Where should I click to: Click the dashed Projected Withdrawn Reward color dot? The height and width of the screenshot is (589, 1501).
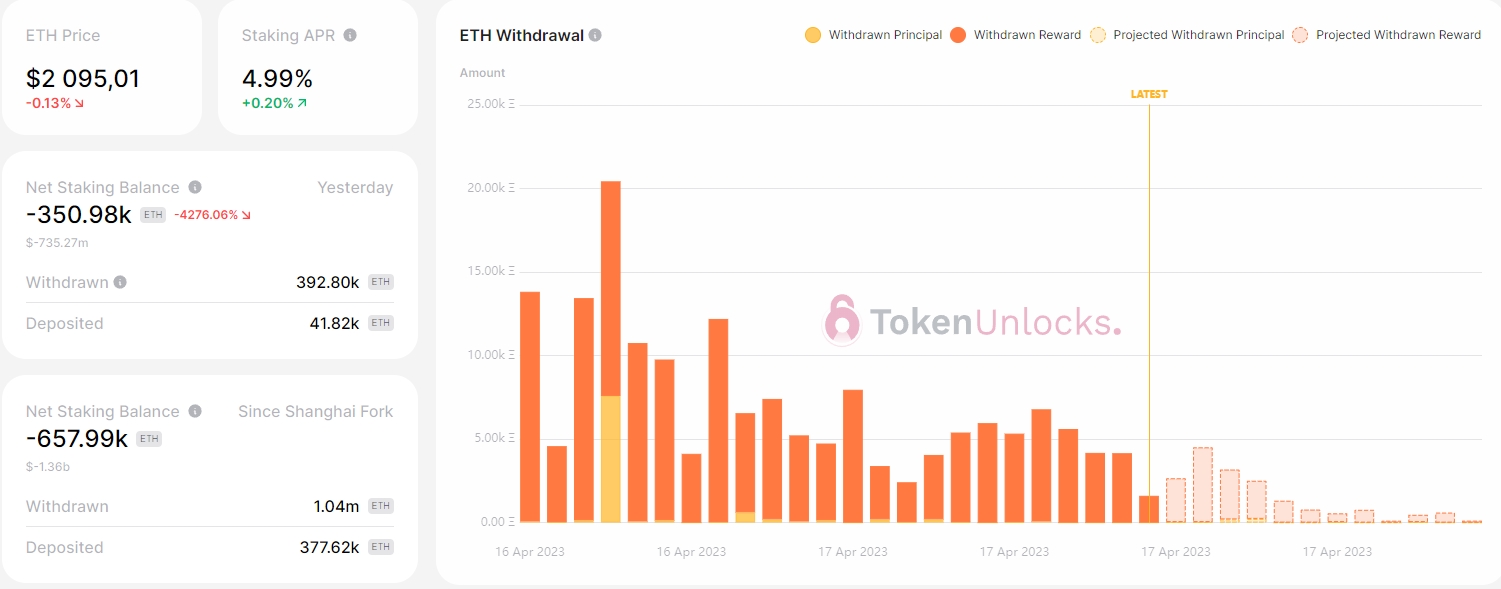1300,34
